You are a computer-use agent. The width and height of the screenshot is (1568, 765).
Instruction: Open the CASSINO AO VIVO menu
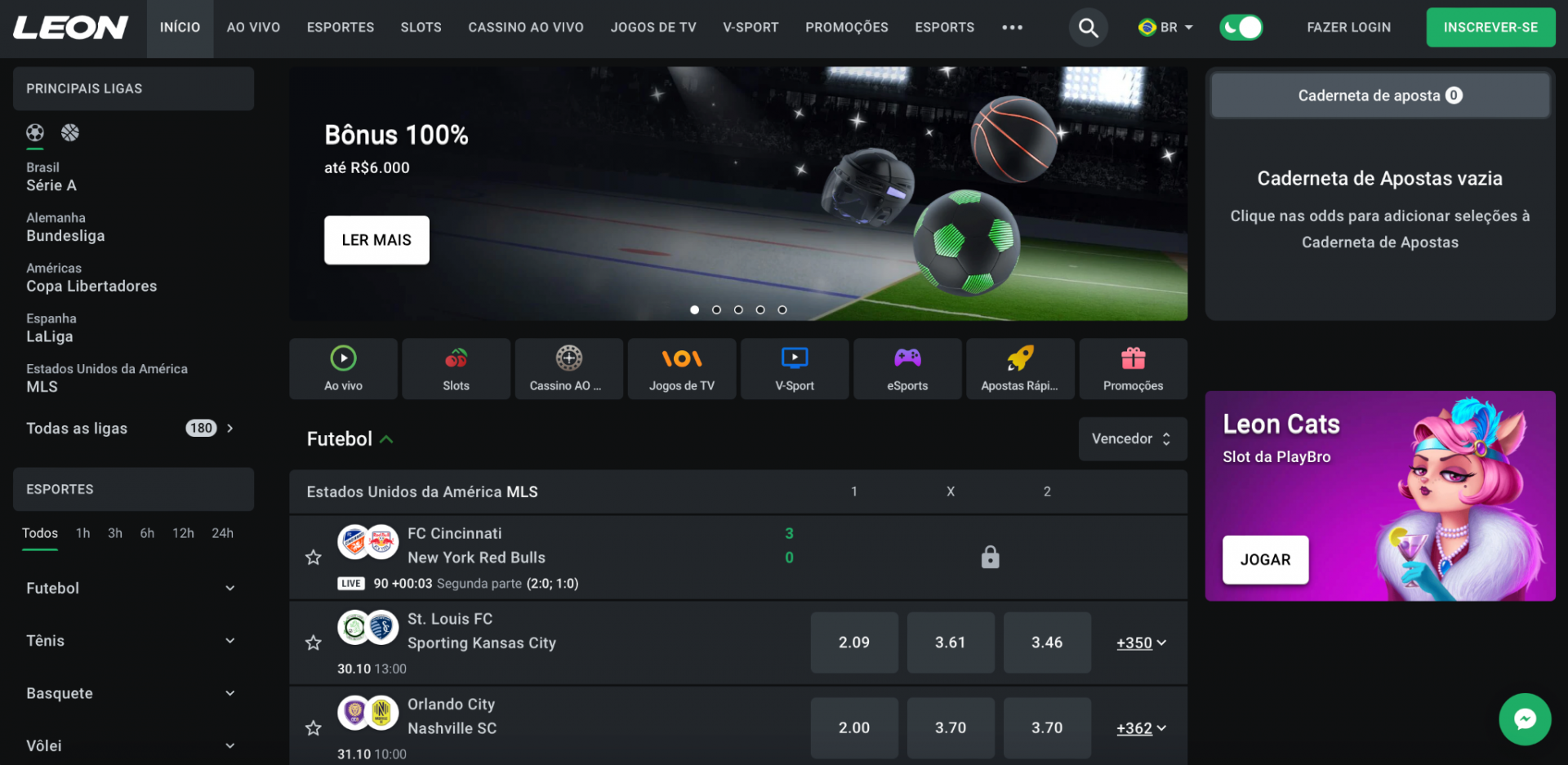526,28
